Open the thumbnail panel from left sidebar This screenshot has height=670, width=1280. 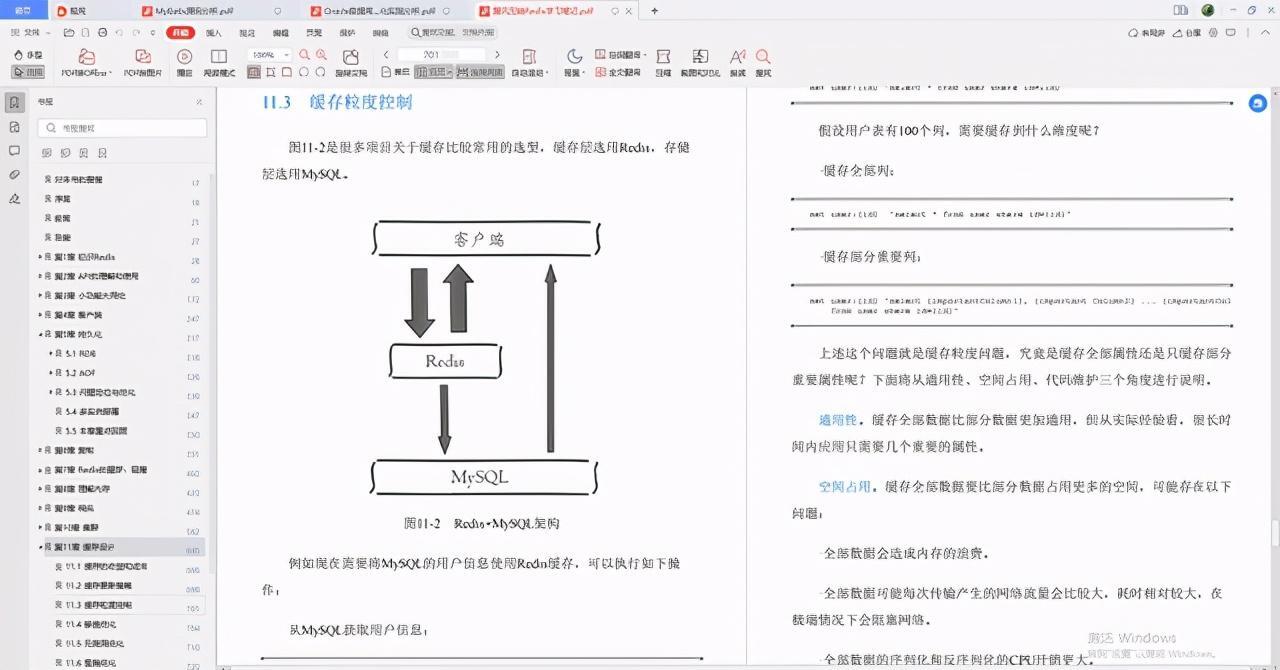click(x=14, y=127)
